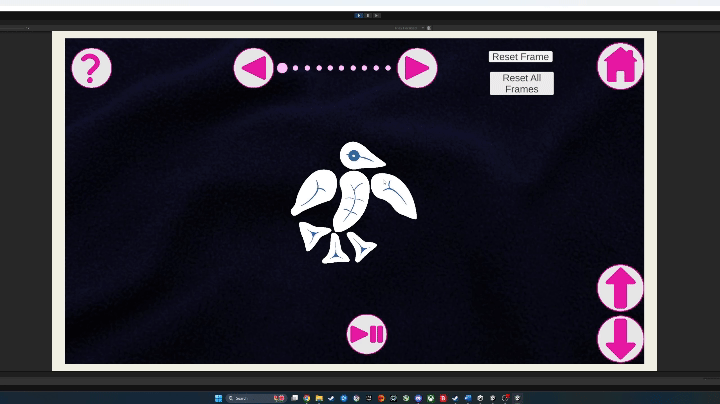Return home using the house icon
This screenshot has height=404, width=720.
pos(620,66)
